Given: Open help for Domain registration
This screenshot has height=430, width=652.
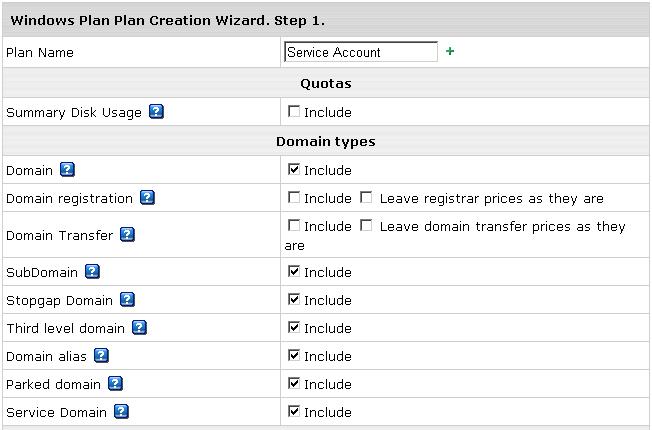Looking at the screenshot, I should pos(148,198).
